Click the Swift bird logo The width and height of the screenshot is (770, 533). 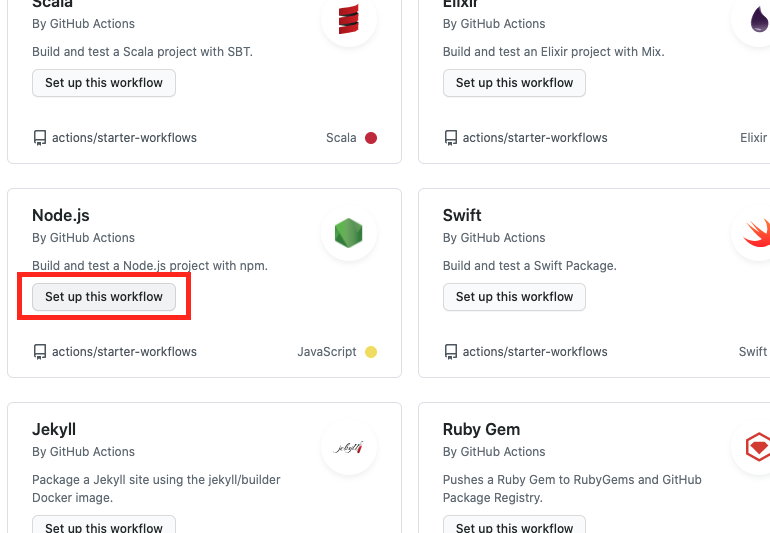[x=757, y=234]
